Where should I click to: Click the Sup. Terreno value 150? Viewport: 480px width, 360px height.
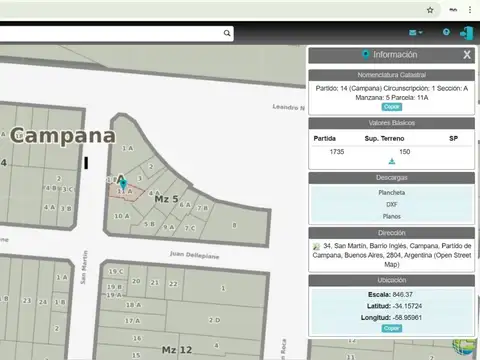tap(405, 152)
